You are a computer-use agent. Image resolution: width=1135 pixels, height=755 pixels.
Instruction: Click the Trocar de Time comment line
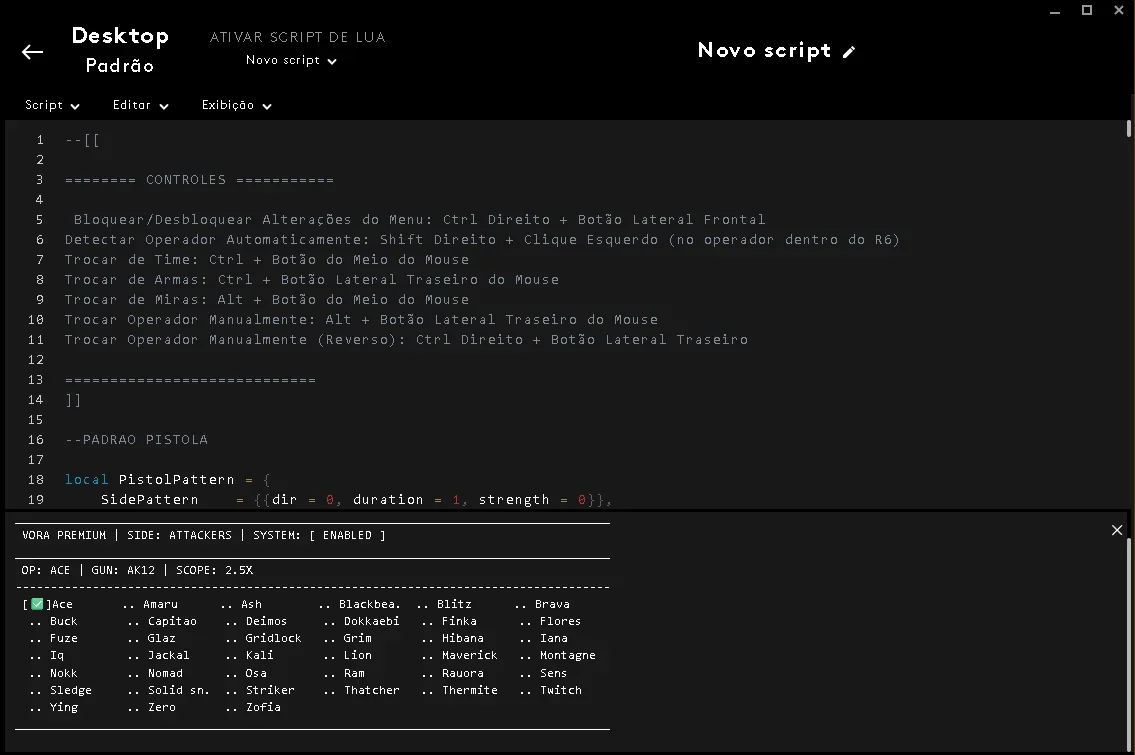coord(266,259)
